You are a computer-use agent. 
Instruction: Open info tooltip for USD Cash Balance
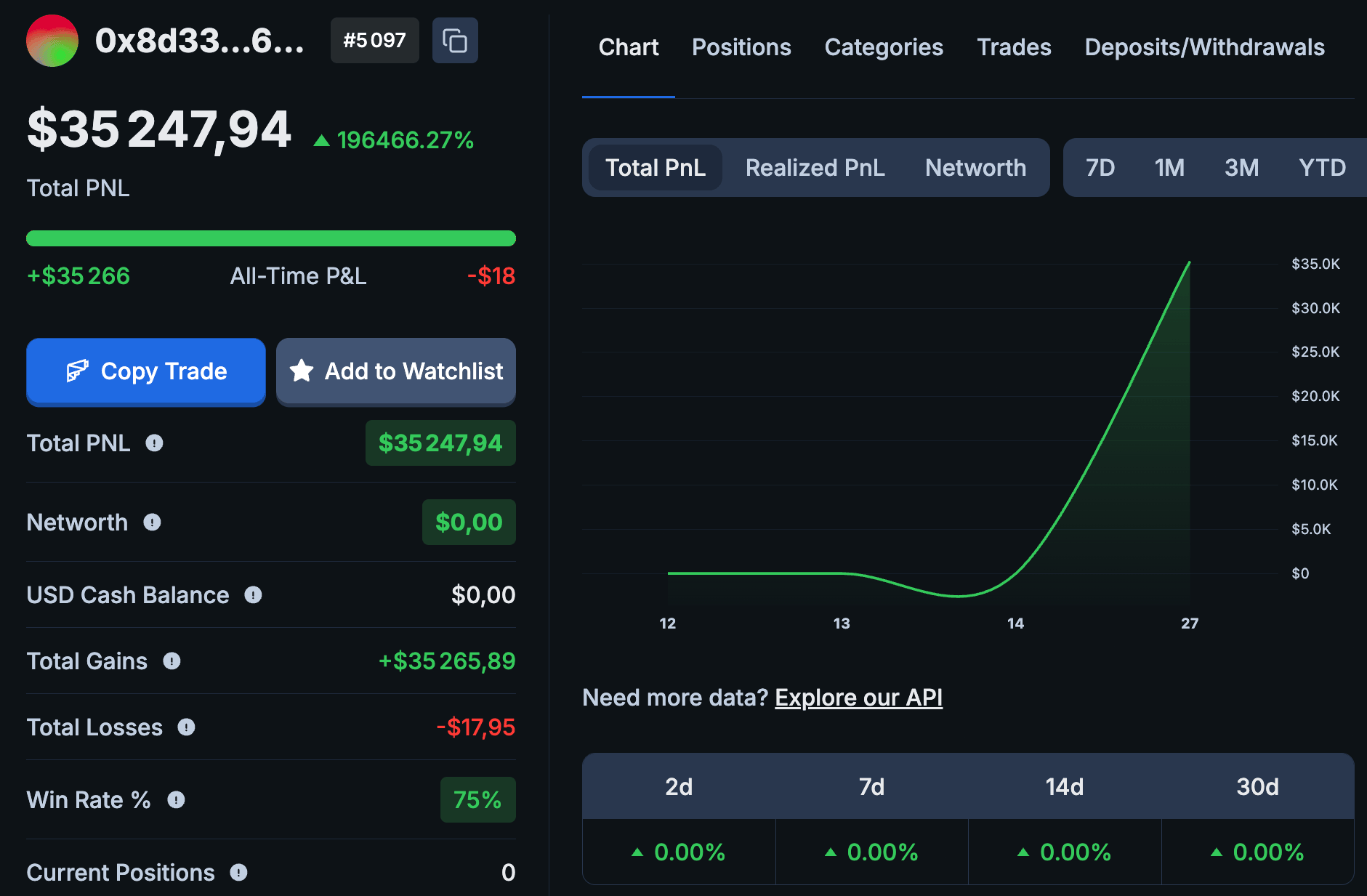tap(253, 595)
